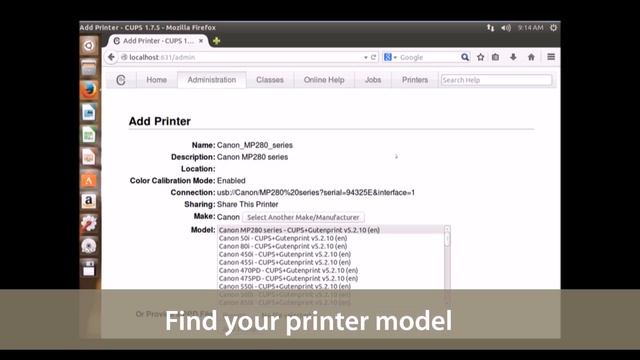Click the 9:14 AM clock in the panel
Image resolution: width=640 pixels, height=360 pixels.
click(x=530, y=28)
